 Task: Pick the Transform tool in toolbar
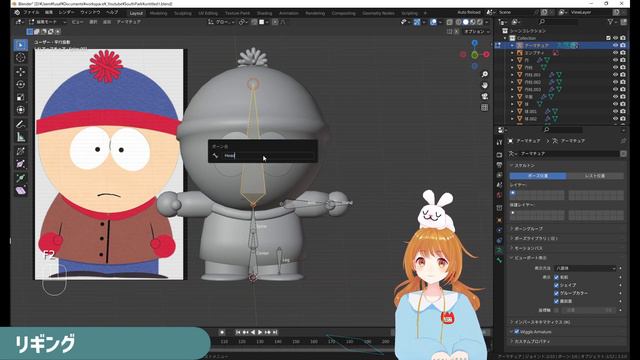point(20,110)
